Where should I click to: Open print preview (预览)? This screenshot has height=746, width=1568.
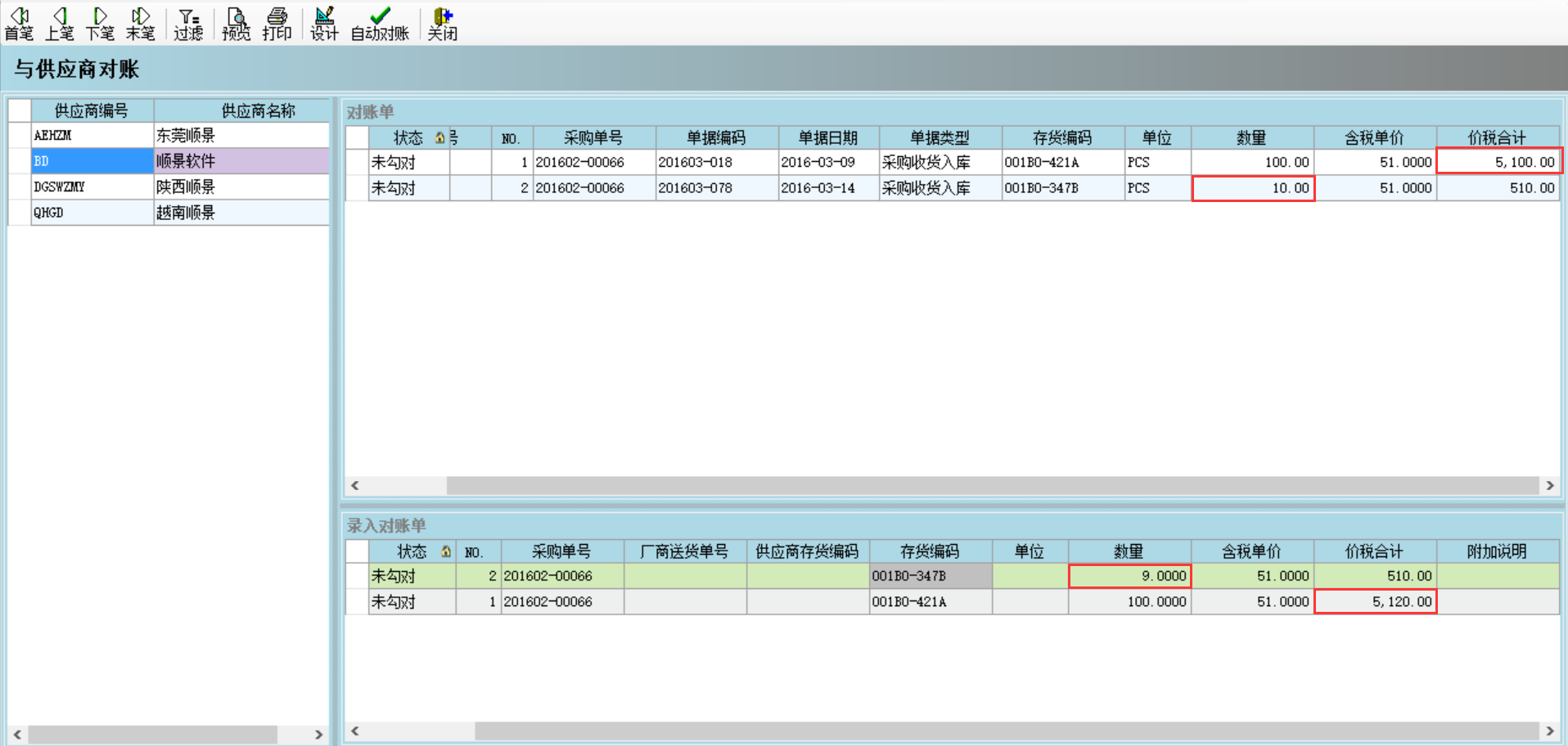point(237,24)
